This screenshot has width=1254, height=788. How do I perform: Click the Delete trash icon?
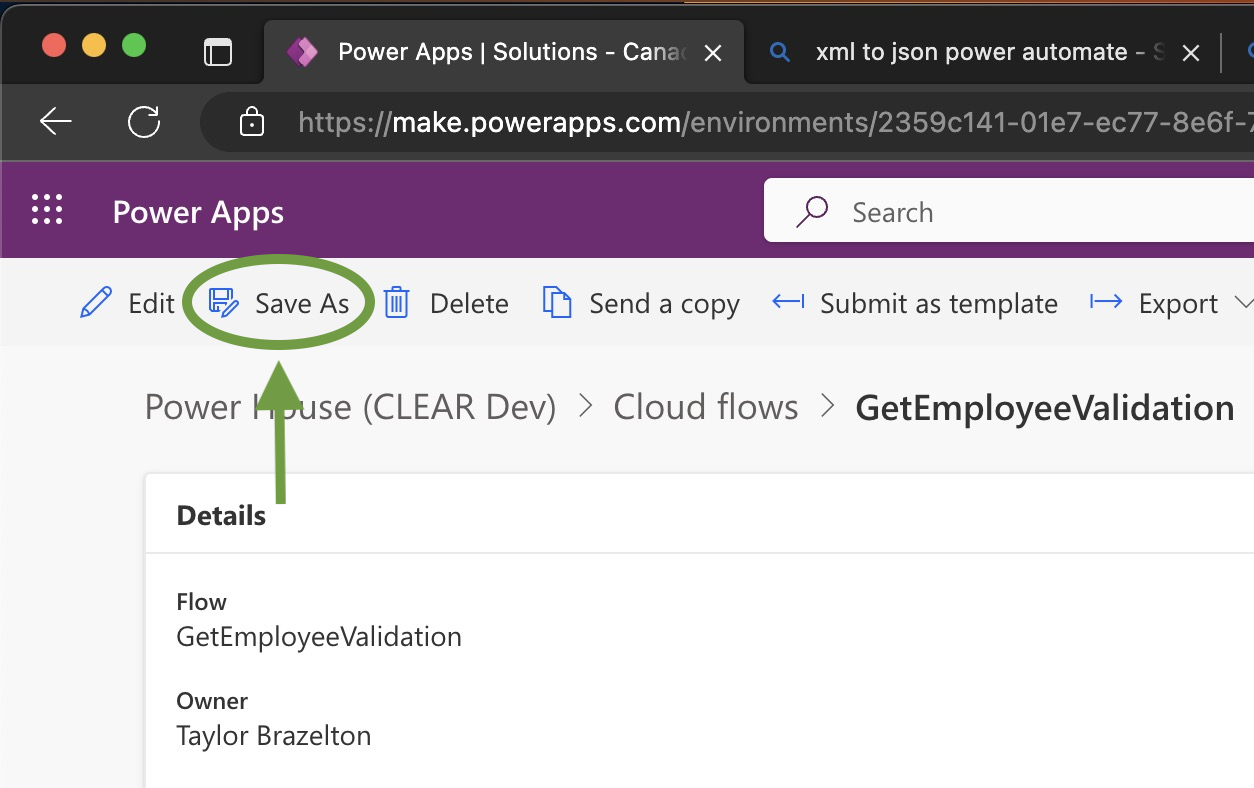click(x=396, y=302)
